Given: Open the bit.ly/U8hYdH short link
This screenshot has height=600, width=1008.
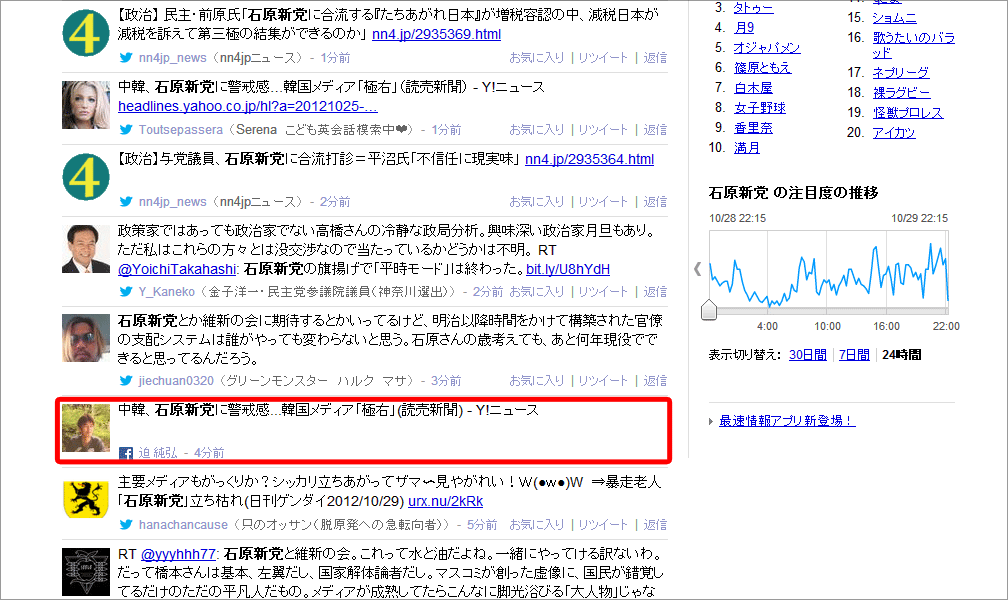Looking at the screenshot, I should (568, 269).
